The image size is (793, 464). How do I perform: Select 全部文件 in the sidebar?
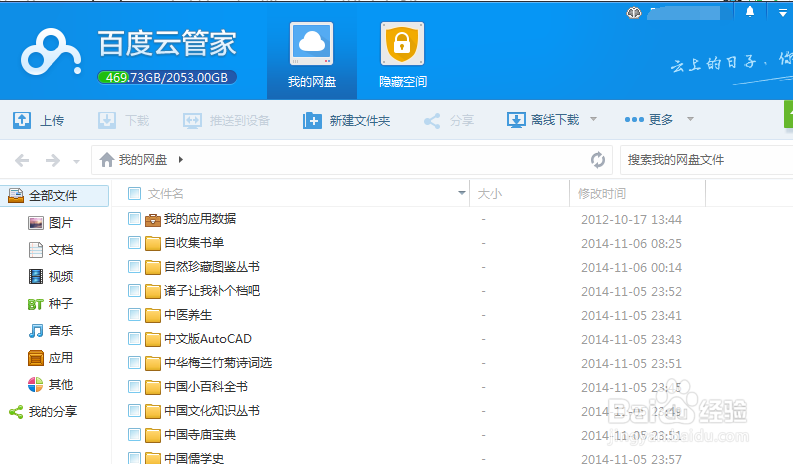[x=55, y=196]
